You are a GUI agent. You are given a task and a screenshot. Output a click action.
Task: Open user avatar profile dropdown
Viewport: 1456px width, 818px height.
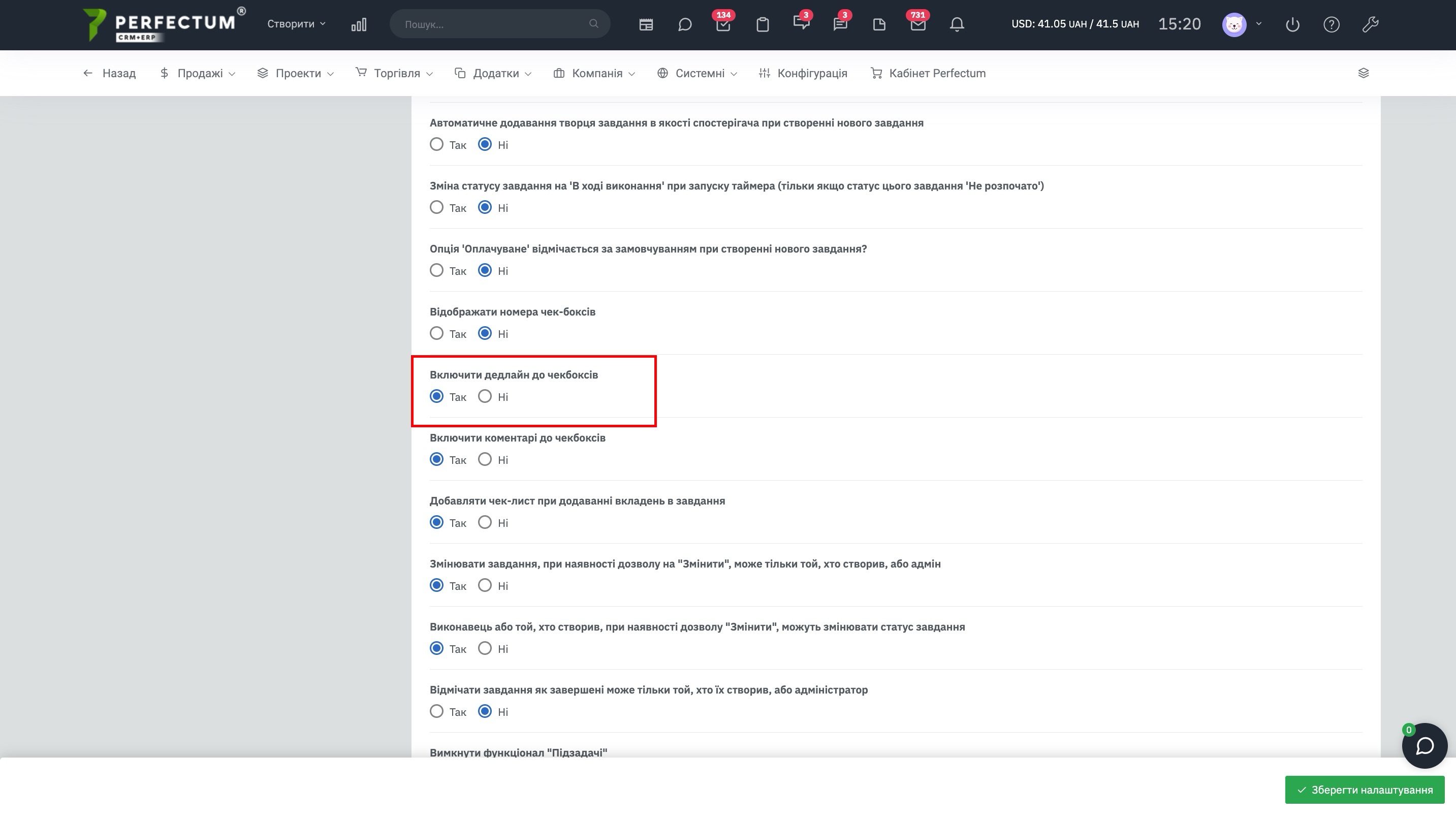point(1241,24)
